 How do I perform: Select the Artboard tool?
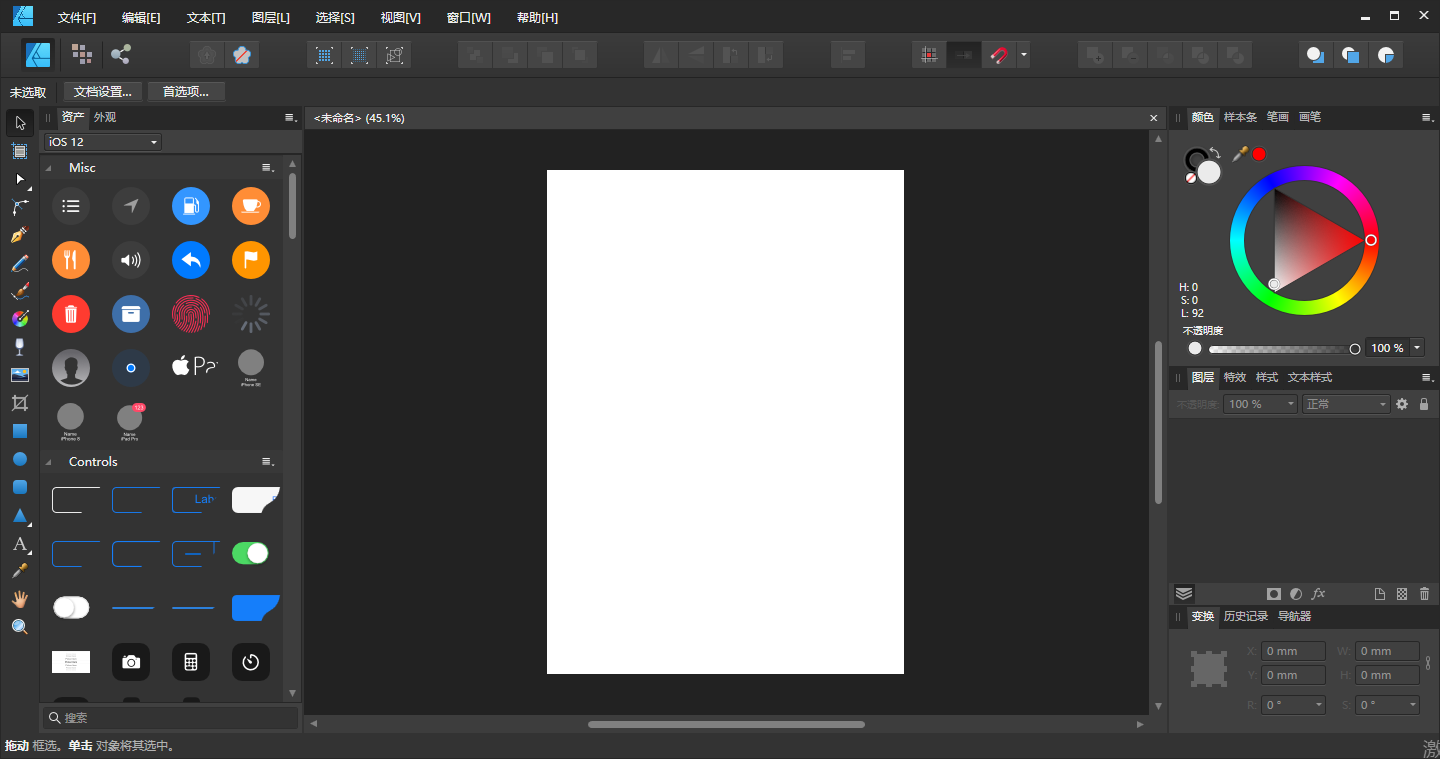pyautogui.click(x=20, y=151)
